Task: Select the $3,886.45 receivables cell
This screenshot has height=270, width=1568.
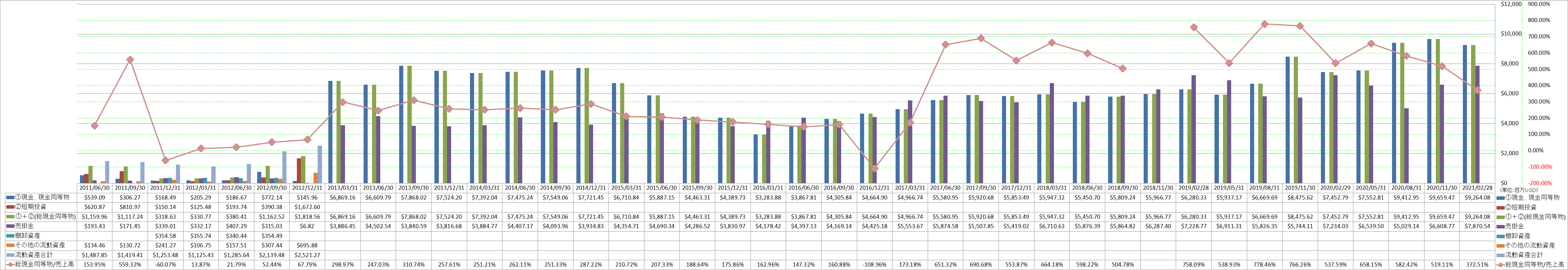Action: 343,226
